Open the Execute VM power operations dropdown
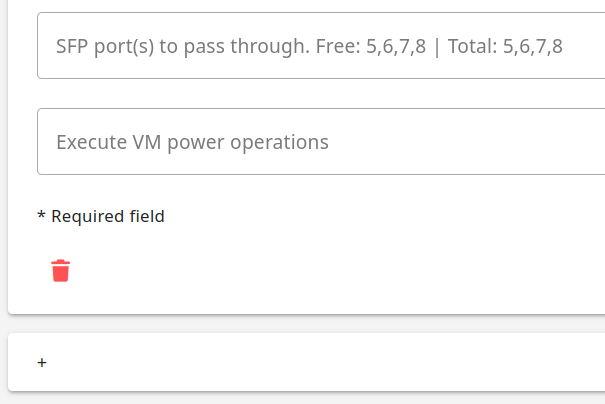This screenshot has height=404, width=605. [x=320, y=142]
